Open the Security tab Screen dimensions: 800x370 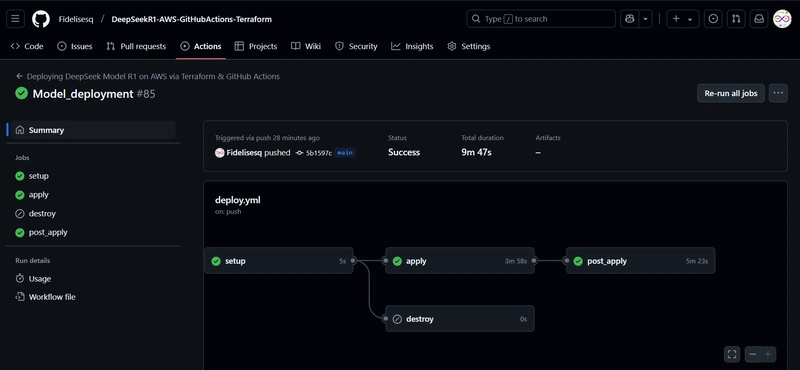pyautogui.click(x=356, y=46)
